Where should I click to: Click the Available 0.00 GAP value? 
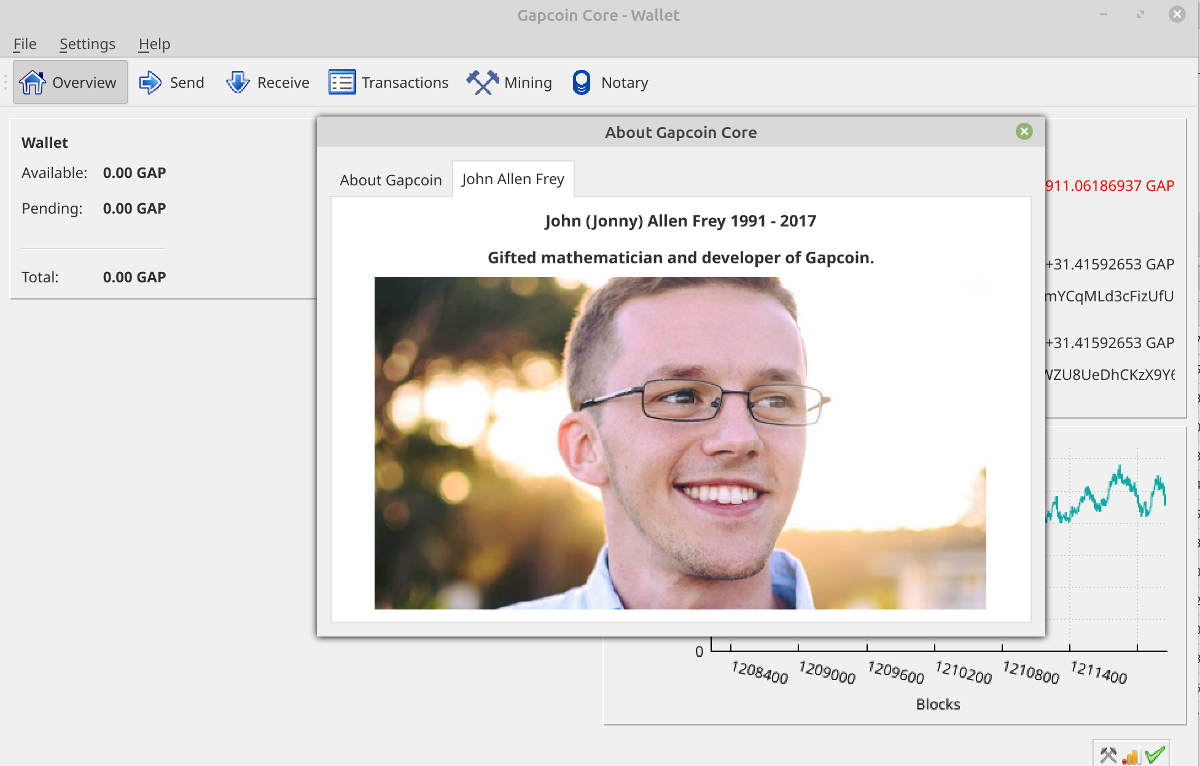tap(134, 172)
